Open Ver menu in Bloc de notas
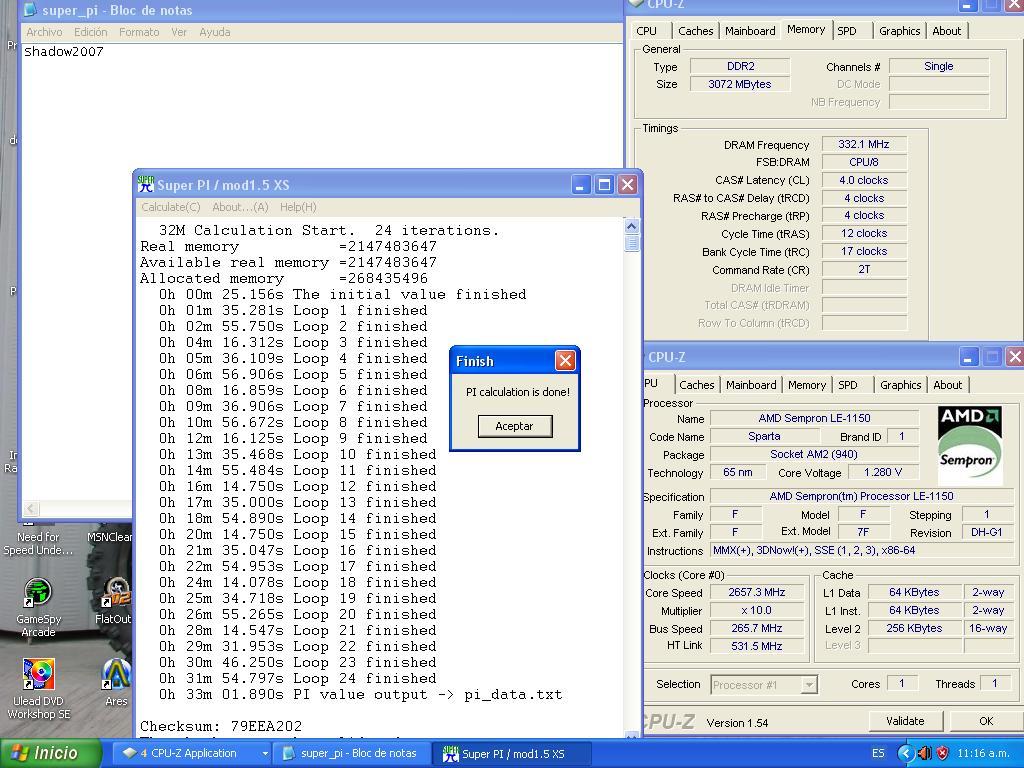1024x768 pixels. pos(179,32)
